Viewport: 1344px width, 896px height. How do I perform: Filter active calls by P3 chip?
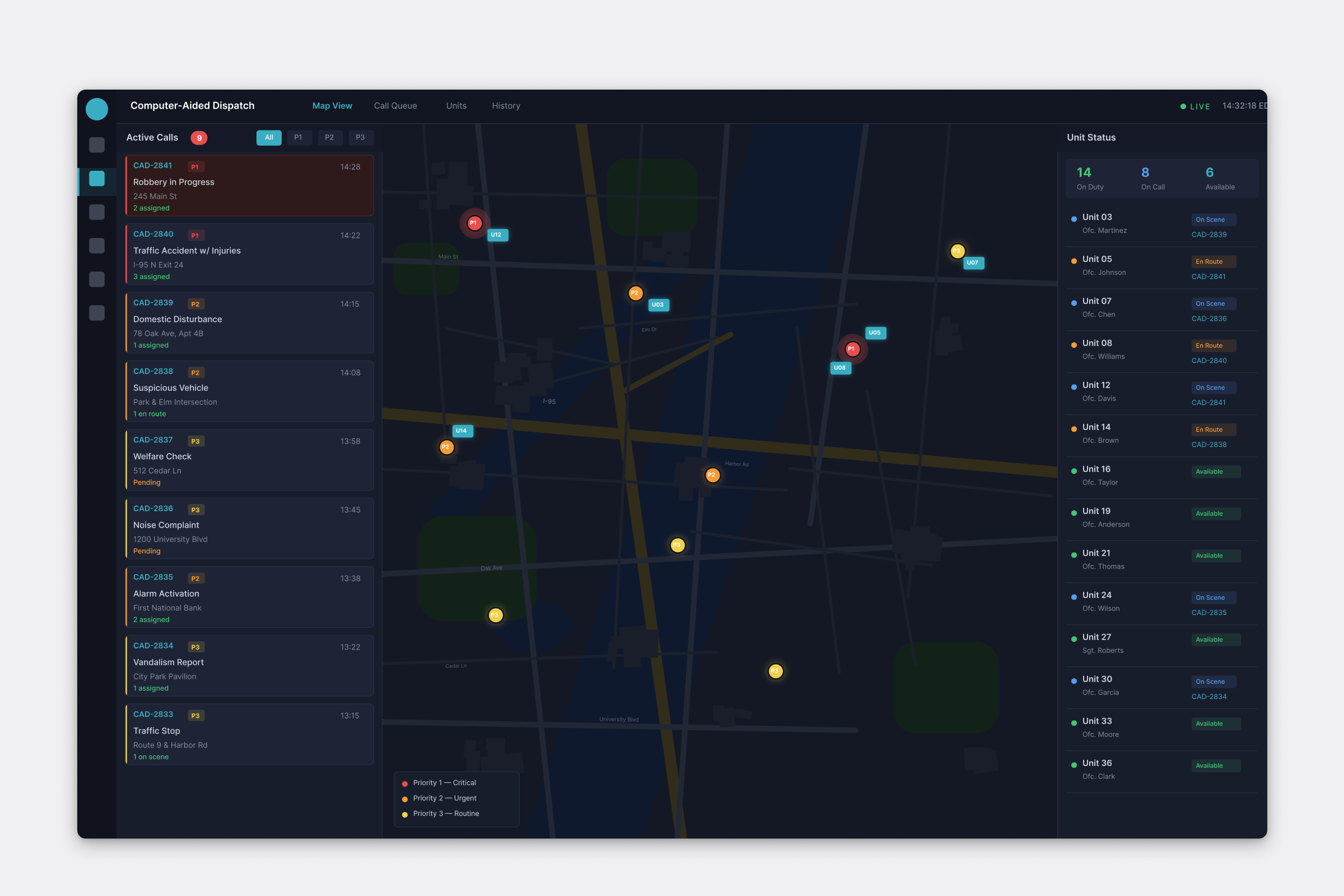[361, 138]
